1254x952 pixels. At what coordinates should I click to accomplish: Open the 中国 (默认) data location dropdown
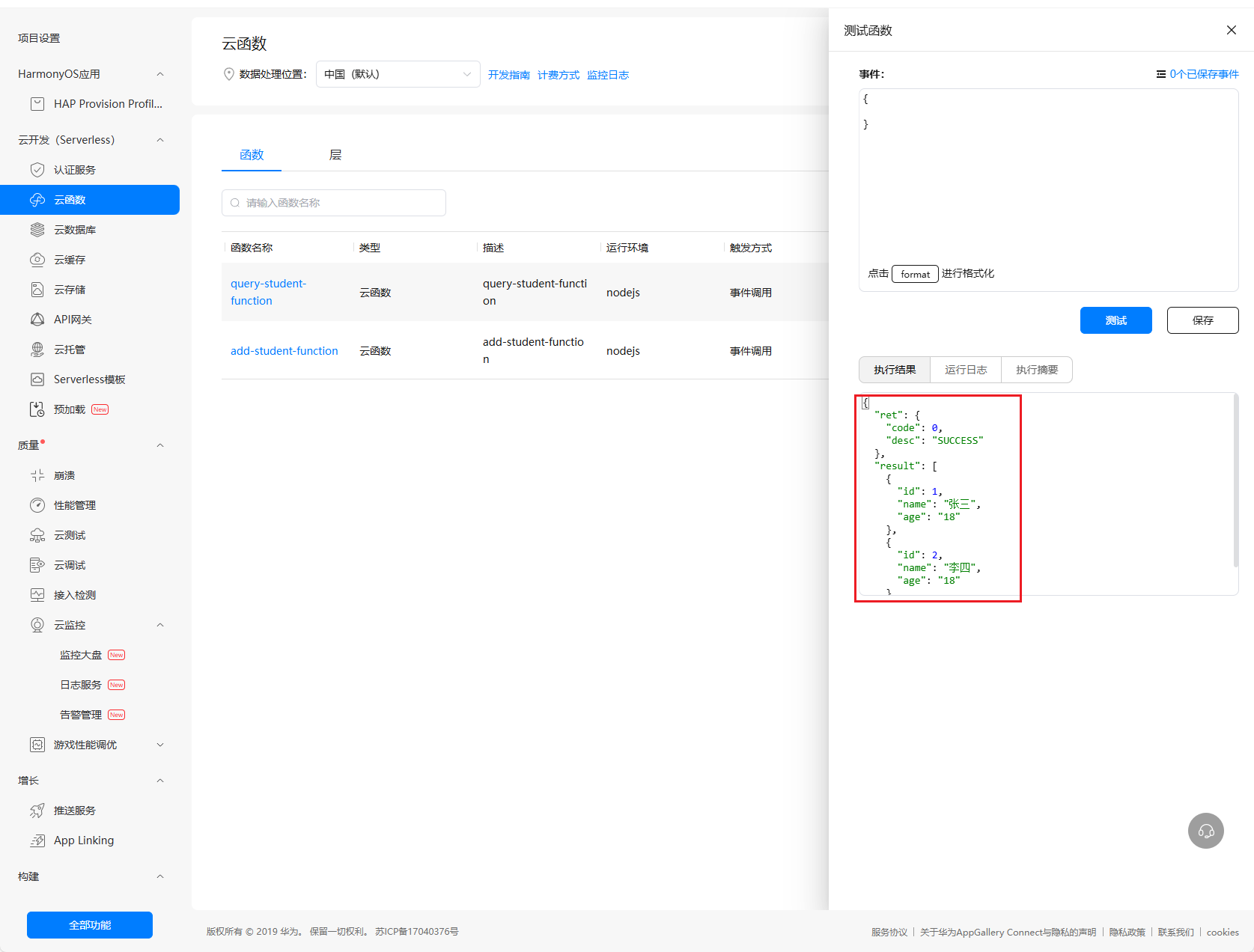[398, 74]
